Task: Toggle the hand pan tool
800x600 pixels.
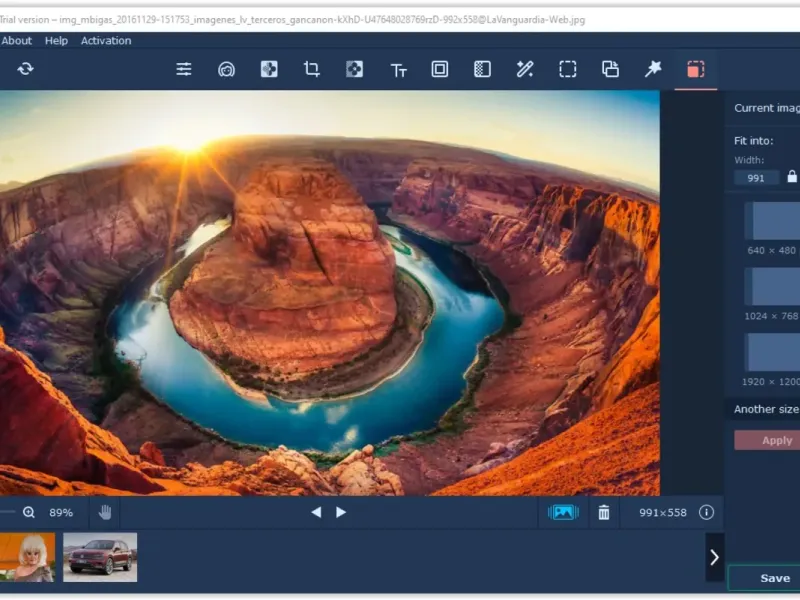Action: 105,512
